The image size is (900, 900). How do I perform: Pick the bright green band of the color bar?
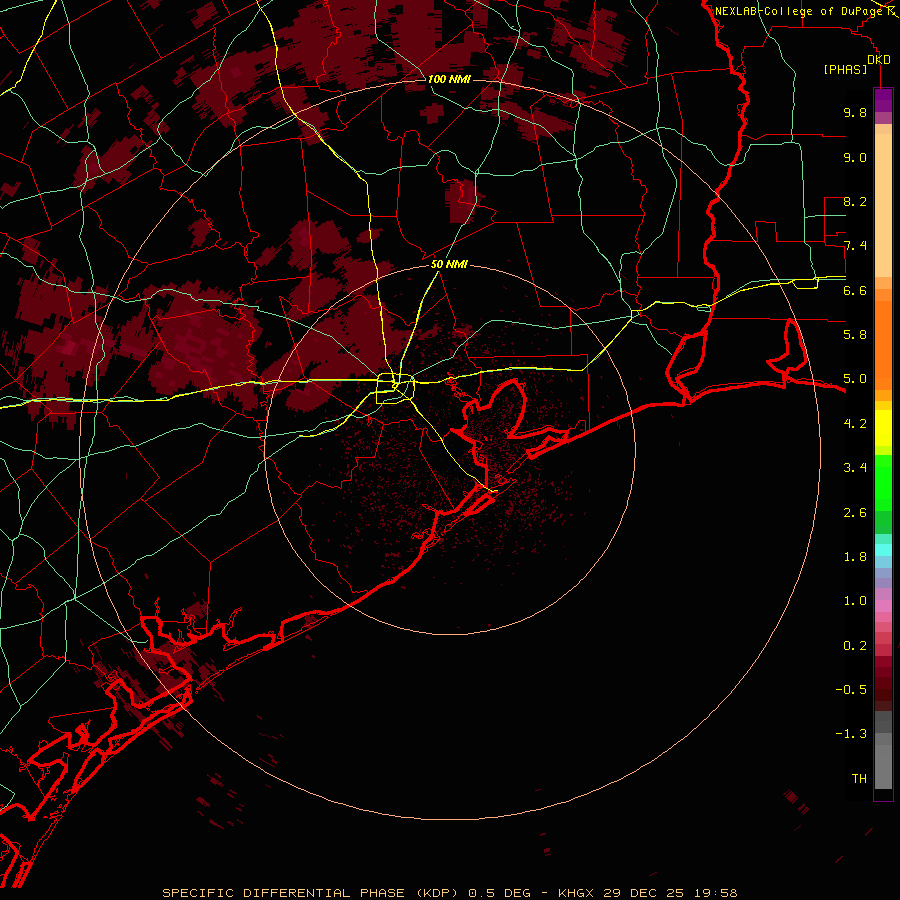coord(883,482)
